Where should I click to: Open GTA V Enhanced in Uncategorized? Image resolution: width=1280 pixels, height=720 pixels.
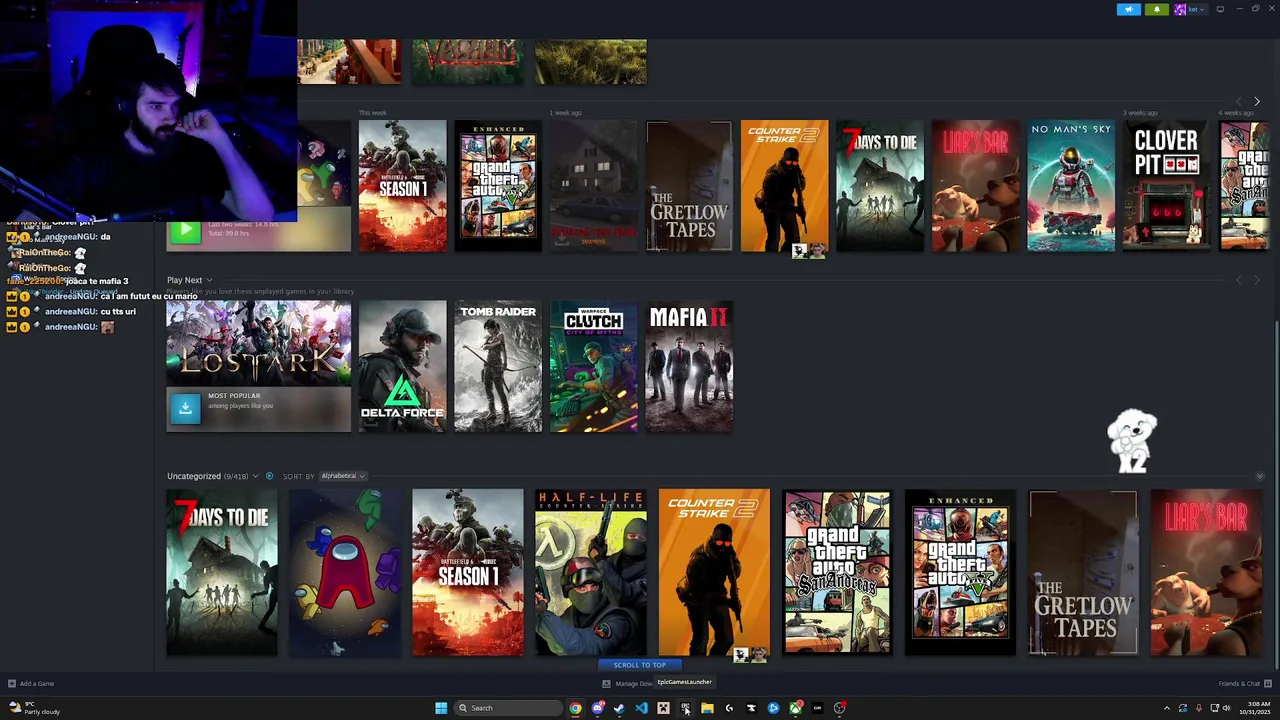coord(960,572)
